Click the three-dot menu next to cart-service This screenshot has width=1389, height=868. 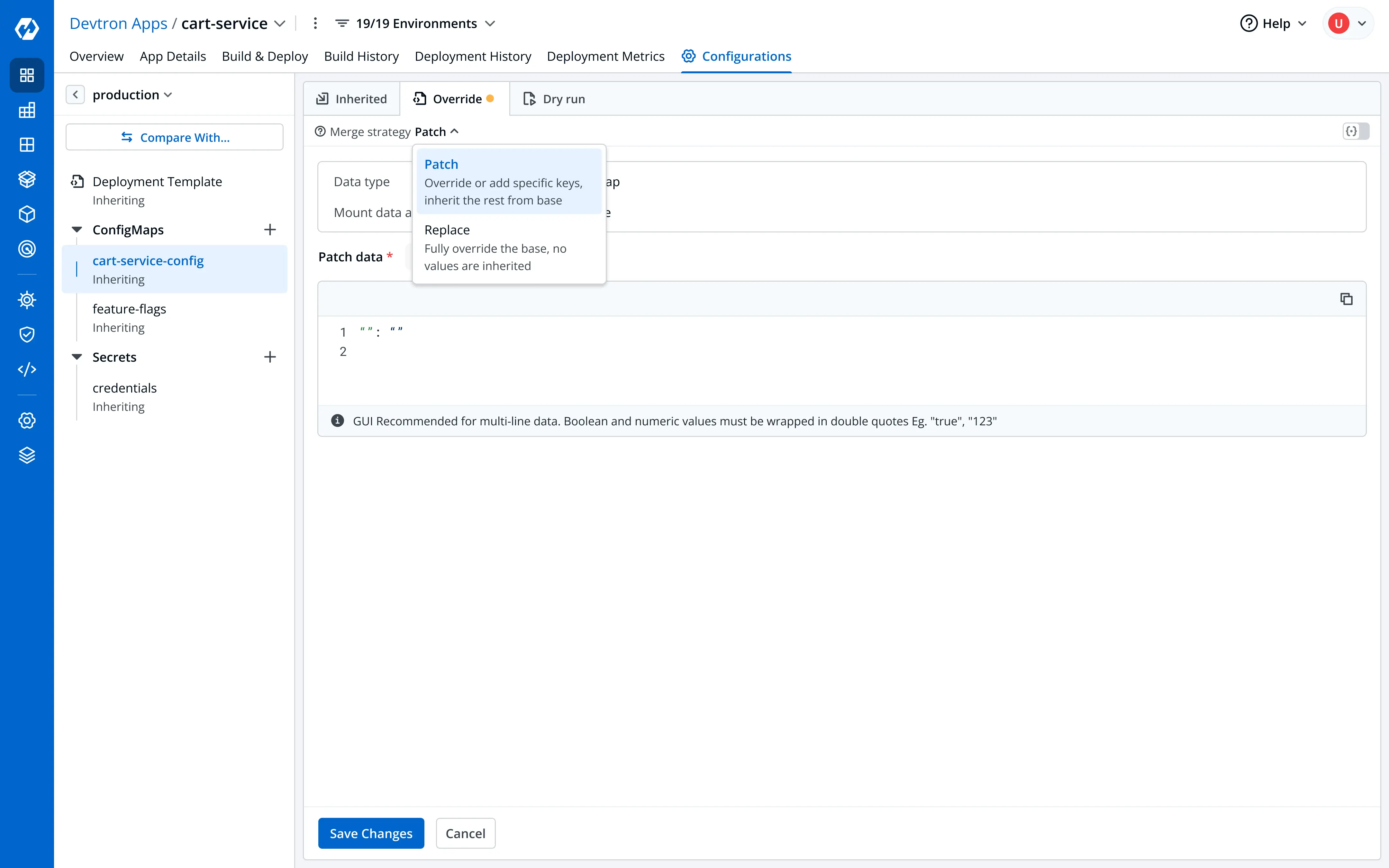coord(315,23)
